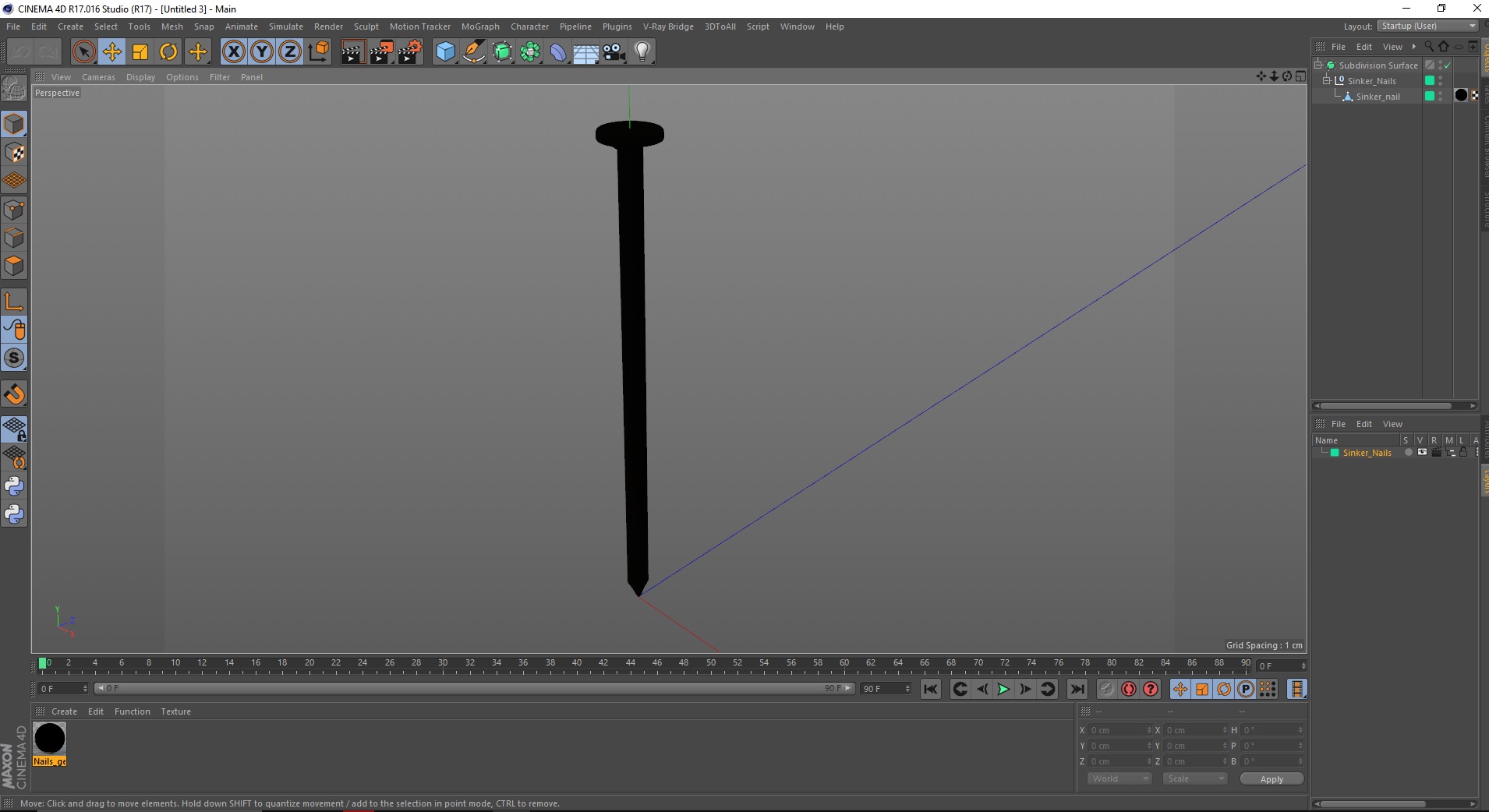Viewport: 1489px width, 812px height.
Task: Toggle Sinker_Nails layer visibility in layer manager
Action: 1422,452
